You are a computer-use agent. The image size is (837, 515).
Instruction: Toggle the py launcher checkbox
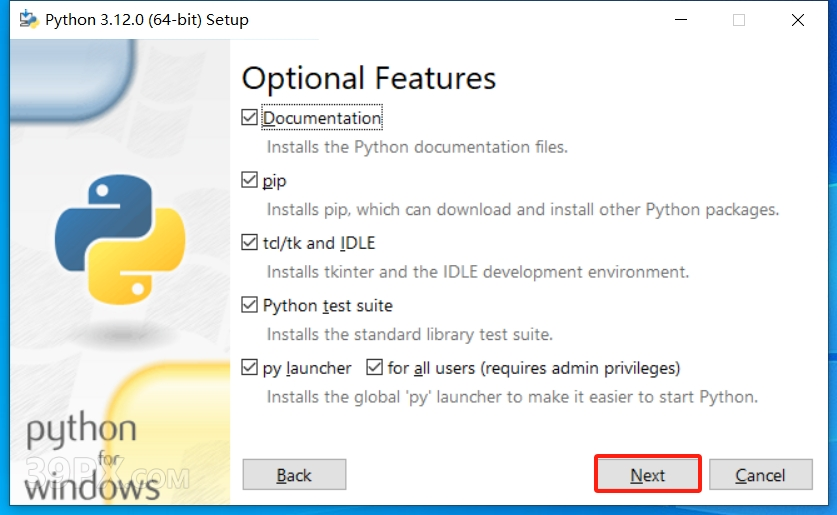click(x=249, y=367)
